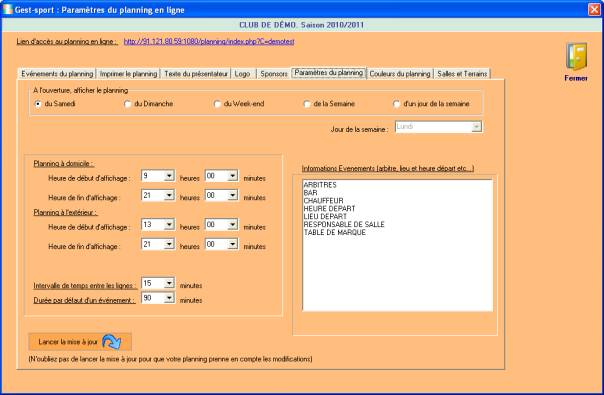
Task: Click 'CLUB DE DÉMO. Saison 2010/2011' banner text
Action: tap(302, 25)
